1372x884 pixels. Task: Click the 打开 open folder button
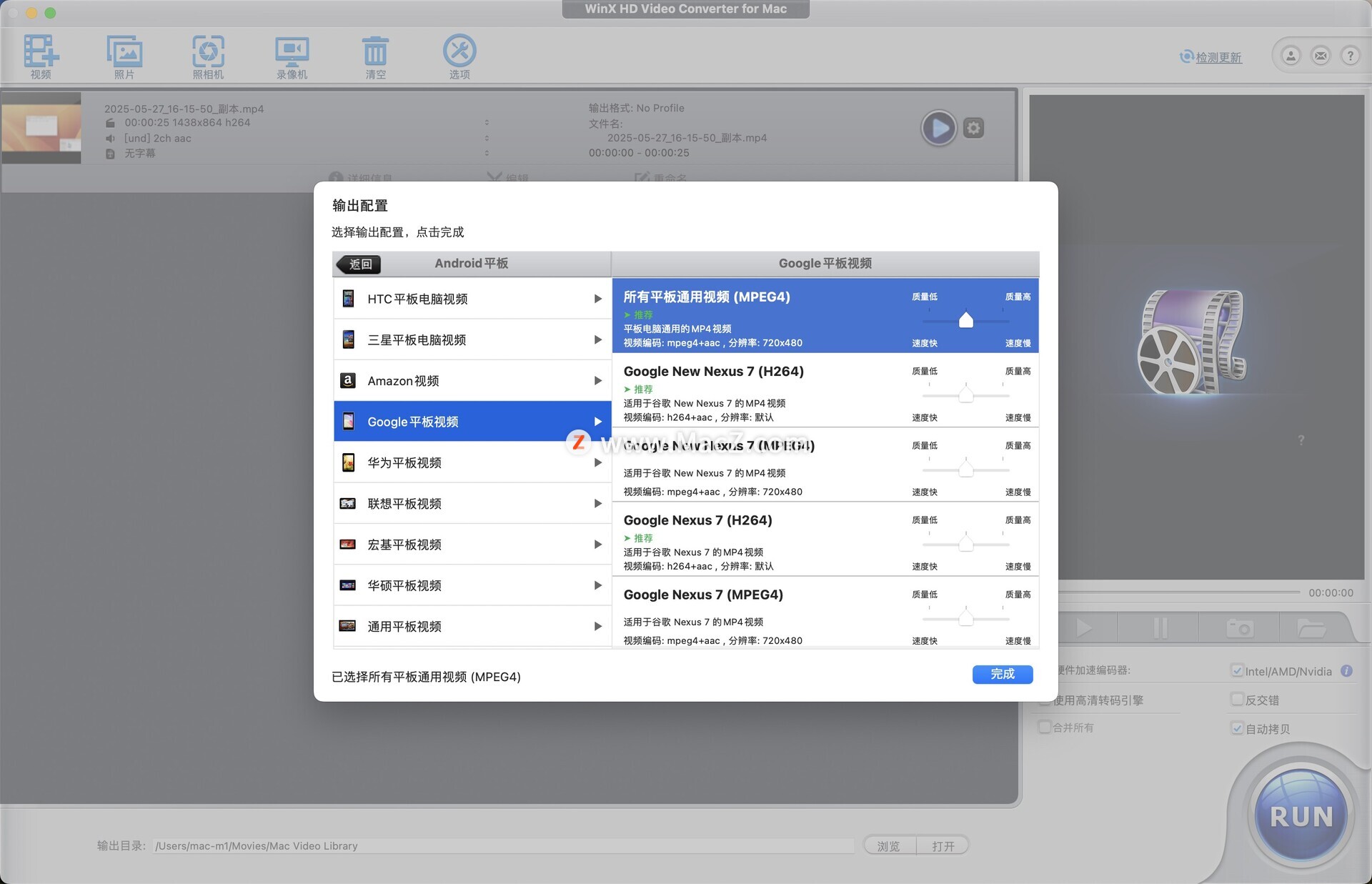(x=943, y=845)
